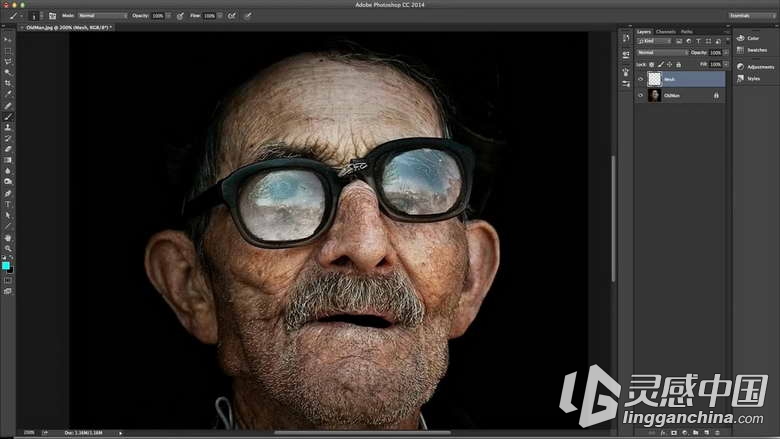Open the layer blend mode dropdown
780x439 pixels.
(662, 53)
